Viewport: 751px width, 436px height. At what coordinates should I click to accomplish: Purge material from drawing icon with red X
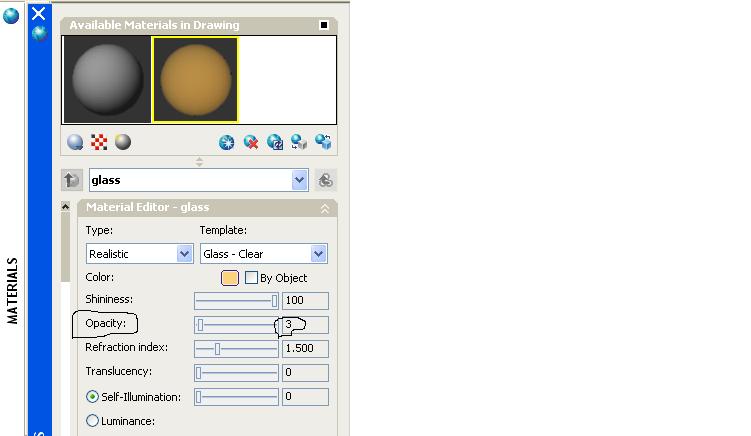point(251,142)
